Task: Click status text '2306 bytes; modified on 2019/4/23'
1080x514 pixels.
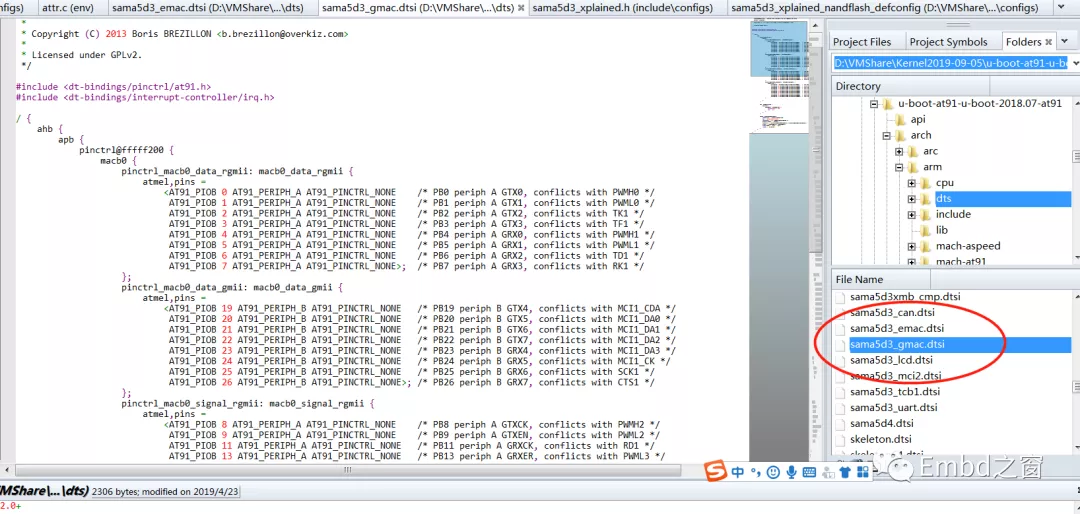Action: [165, 491]
